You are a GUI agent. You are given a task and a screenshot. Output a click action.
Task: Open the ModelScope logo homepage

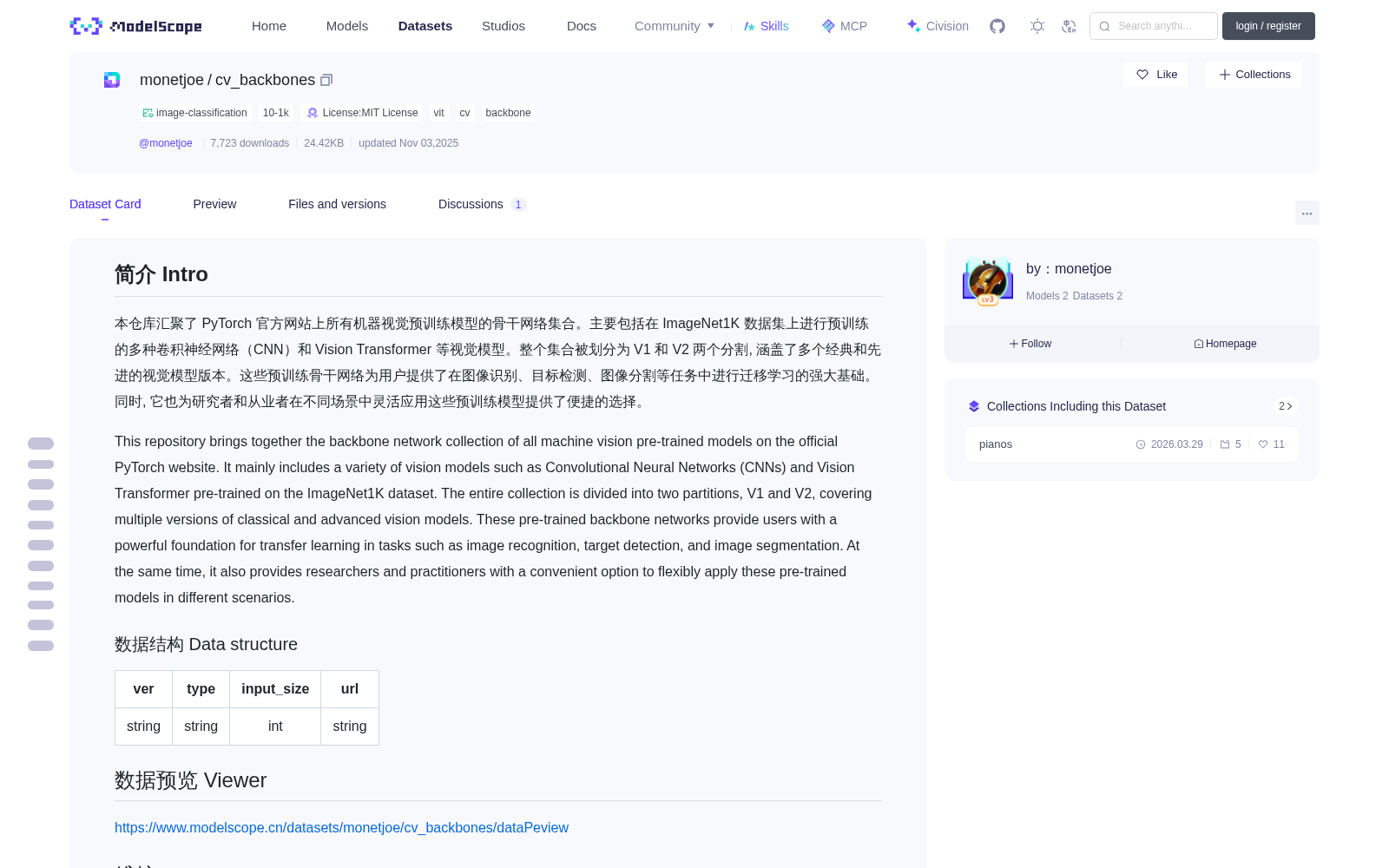click(136, 26)
